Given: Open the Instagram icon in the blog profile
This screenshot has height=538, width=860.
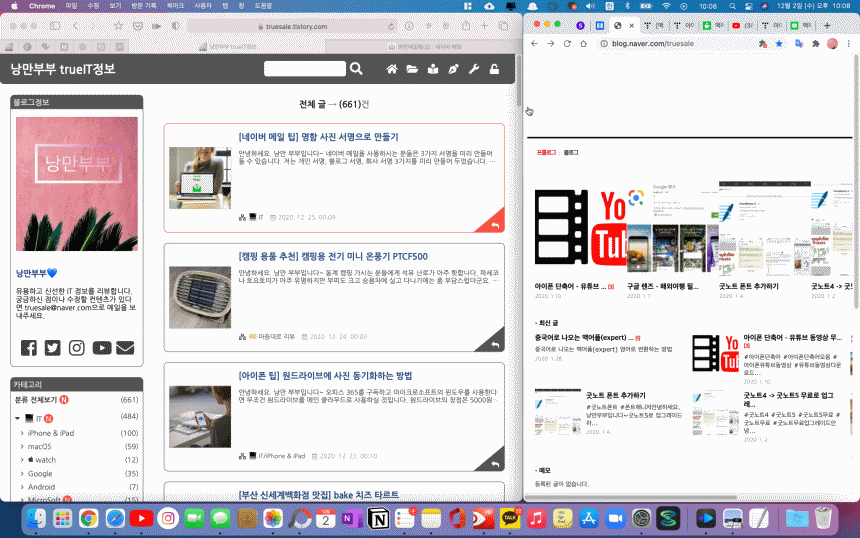Looking at the screenshot, I should pos(77,348).
